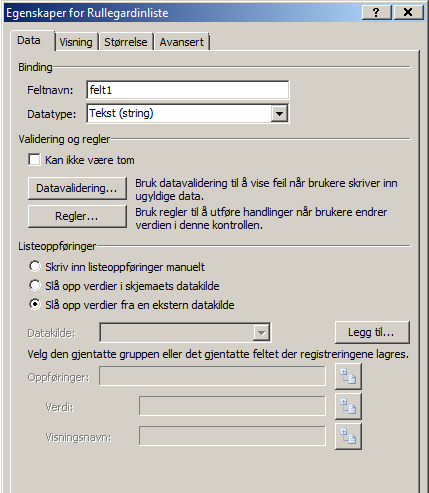Close the Egenskaper for Rullegardinliste dialog
429x493 pixels.
tap(408, 13)
